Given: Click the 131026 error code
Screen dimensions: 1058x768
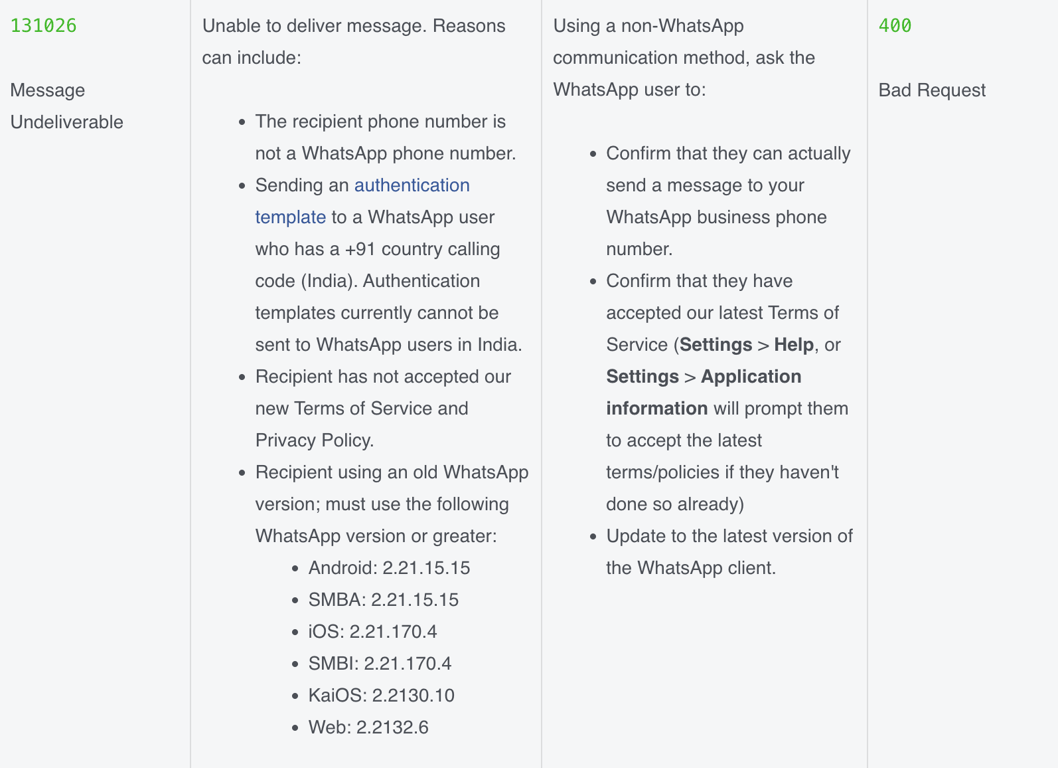Looking at the screenshot, I should (43, 26).
